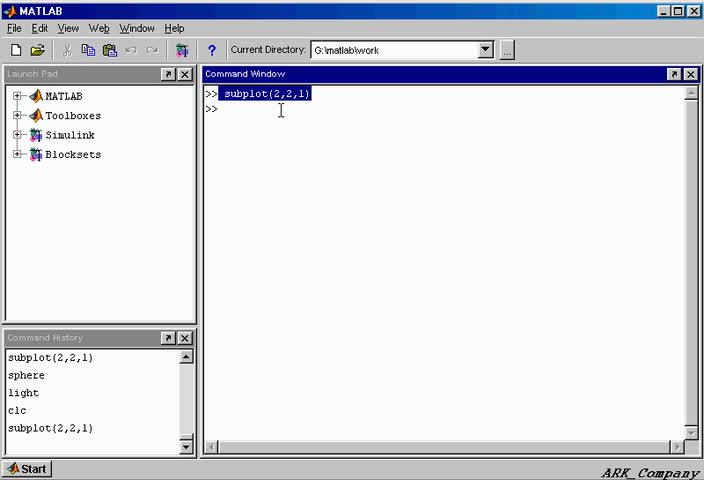Click the New file toolbar icon
The width and height of the screenshot is (704, 480).
click(16, 50)
